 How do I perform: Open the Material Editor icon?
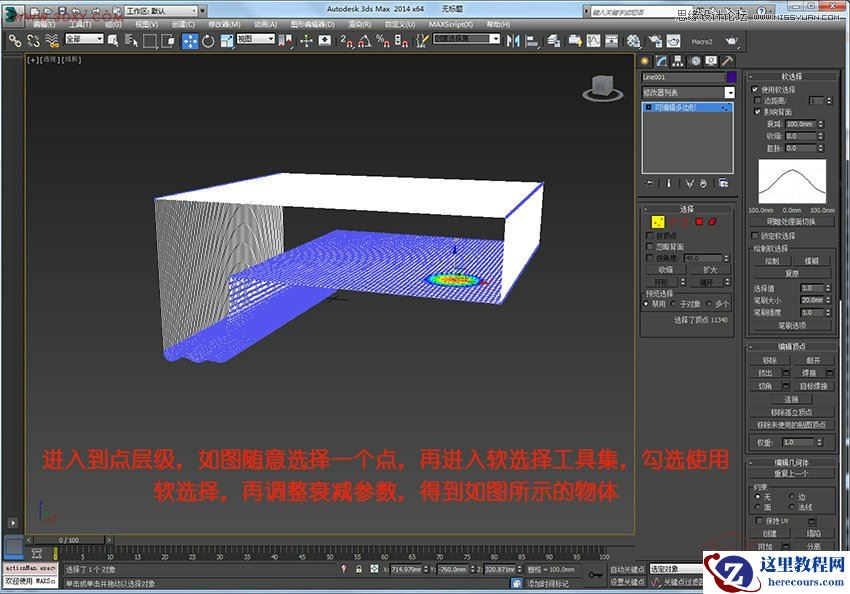pos(633,43)
